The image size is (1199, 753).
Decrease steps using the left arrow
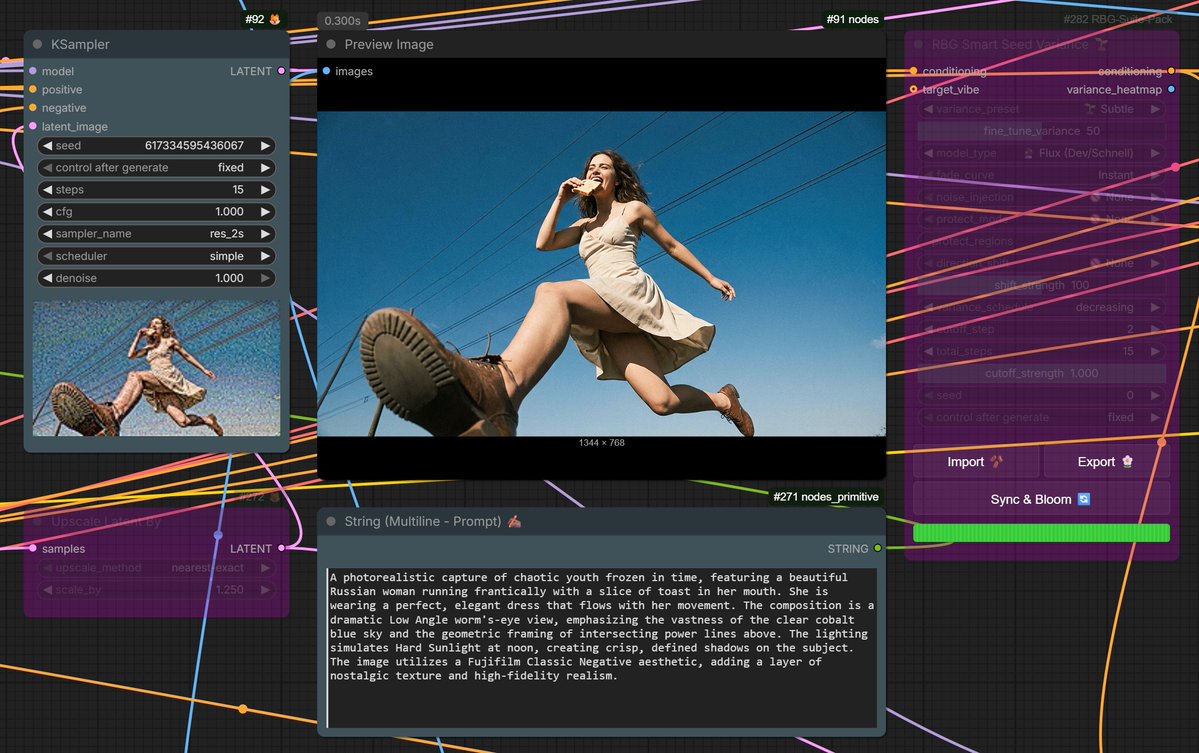coord(47,190)
